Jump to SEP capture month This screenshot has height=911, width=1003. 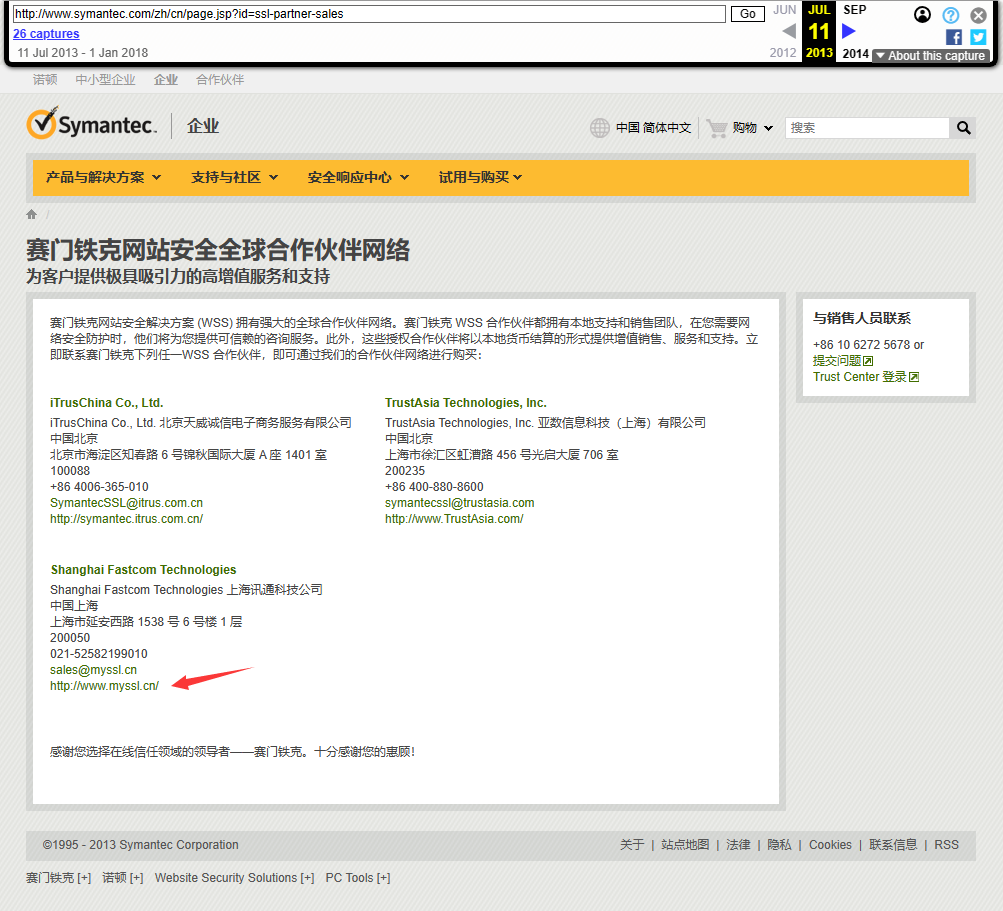[x=855, y=10]
